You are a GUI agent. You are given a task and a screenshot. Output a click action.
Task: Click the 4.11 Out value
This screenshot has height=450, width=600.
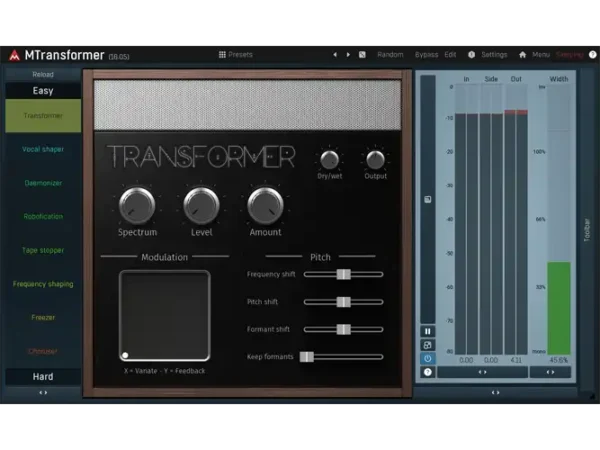pos(516,360)
